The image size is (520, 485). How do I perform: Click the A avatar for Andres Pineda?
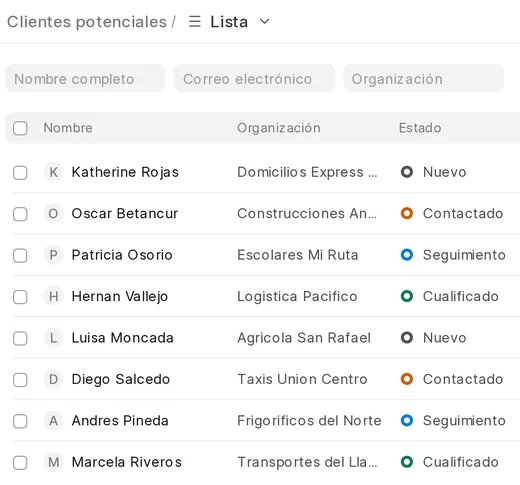[53, 421]
